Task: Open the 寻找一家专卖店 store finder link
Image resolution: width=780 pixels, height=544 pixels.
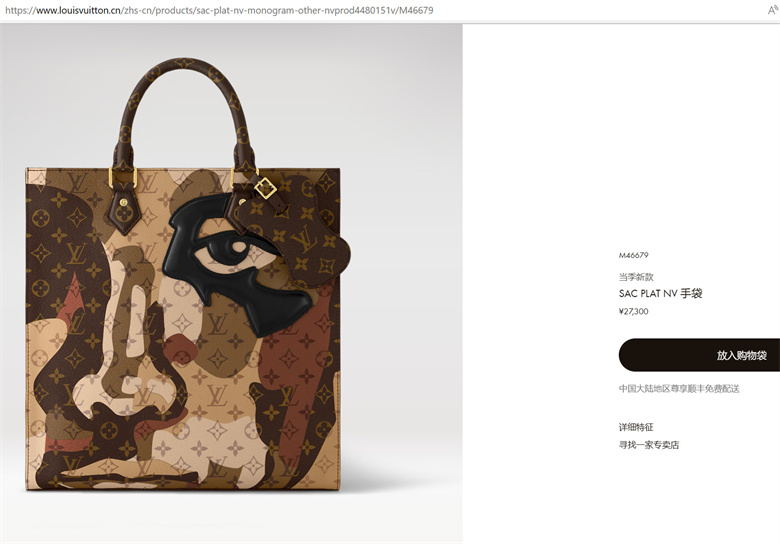Action: coord(649,445)
